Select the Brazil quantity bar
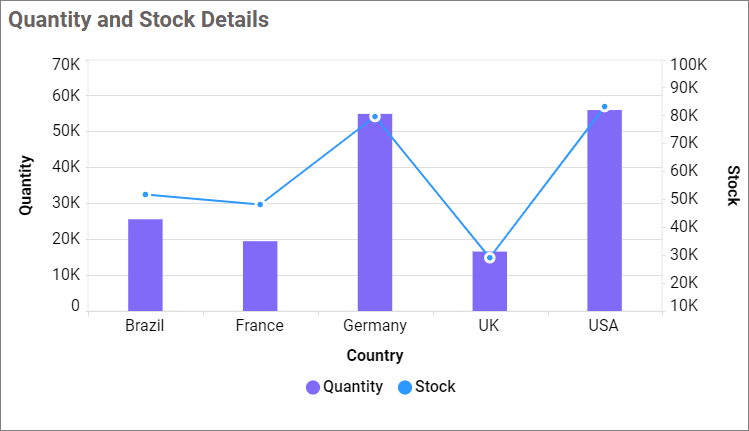This screenshot has height=431, width=749. click(145, 265)
